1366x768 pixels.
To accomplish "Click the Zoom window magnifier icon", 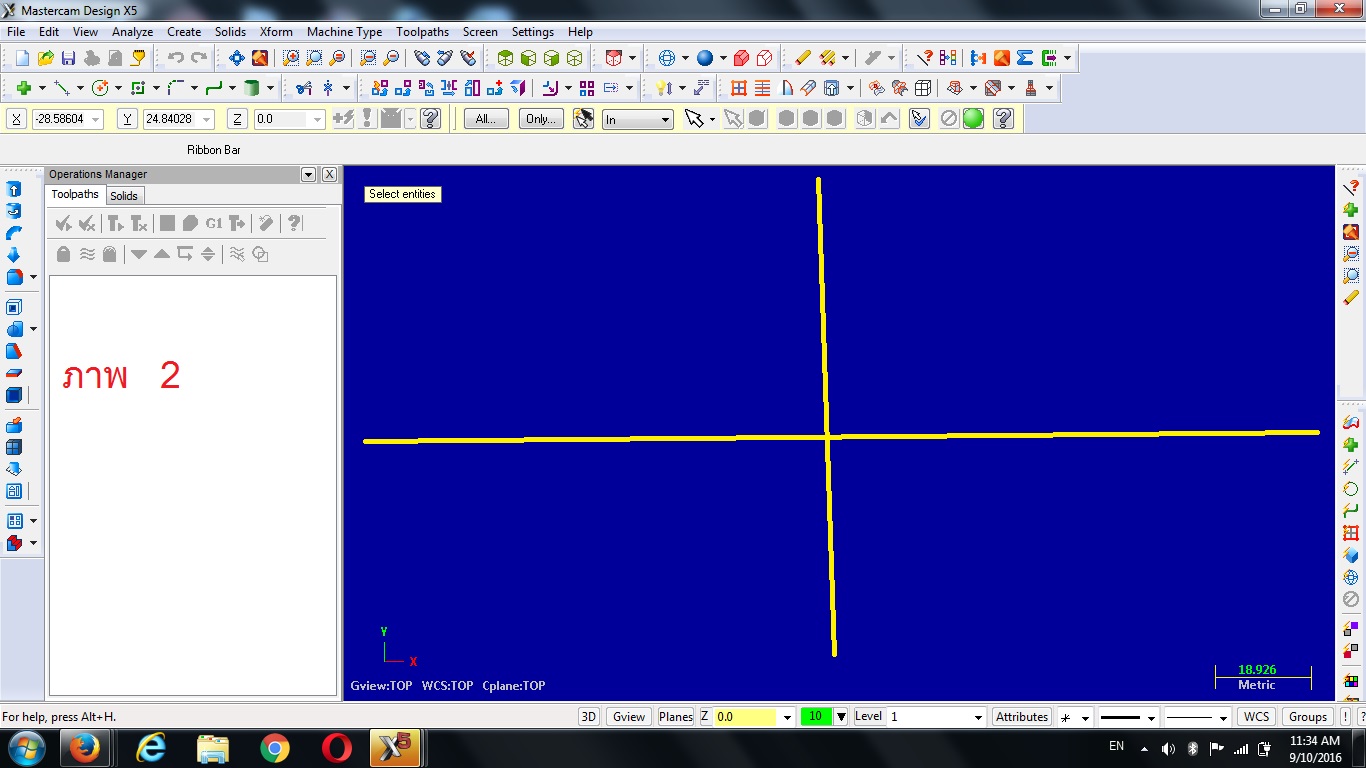I will (x=291, y=58).
